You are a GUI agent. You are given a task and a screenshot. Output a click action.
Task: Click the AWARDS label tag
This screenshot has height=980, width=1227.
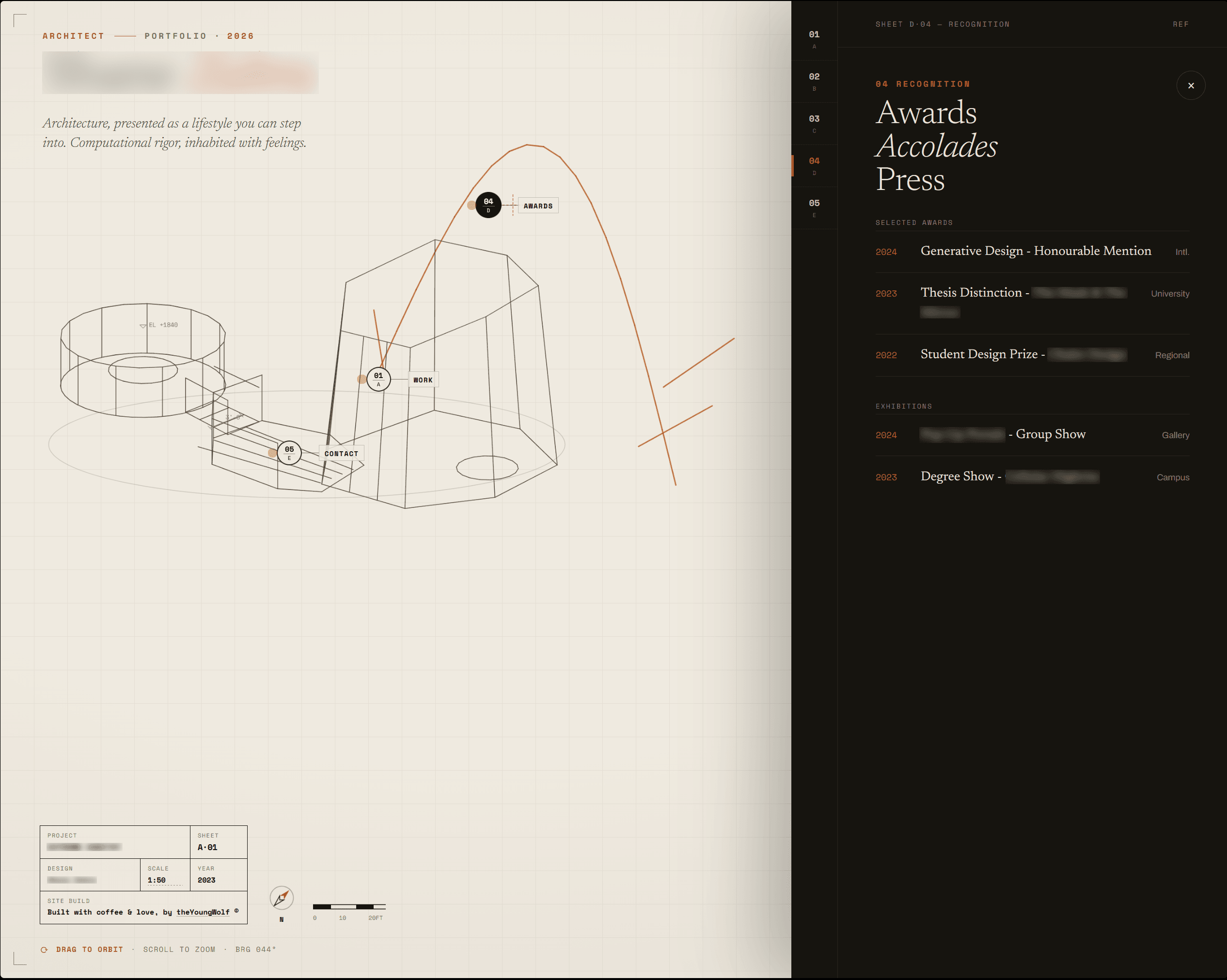click(538, 205)
